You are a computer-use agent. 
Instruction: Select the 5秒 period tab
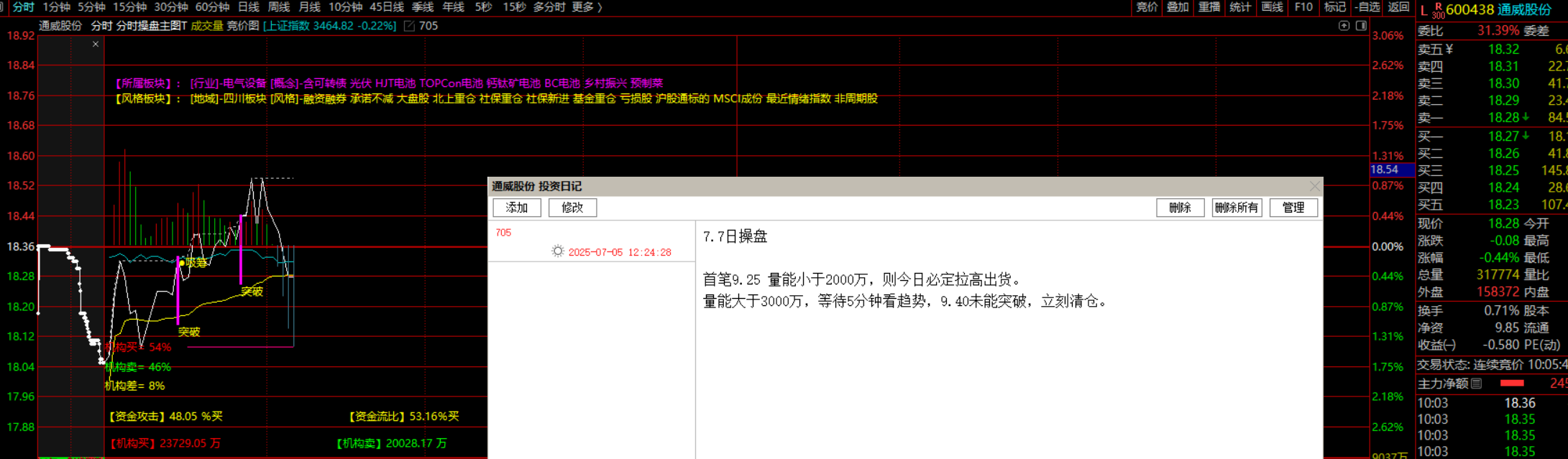[484, 7]
